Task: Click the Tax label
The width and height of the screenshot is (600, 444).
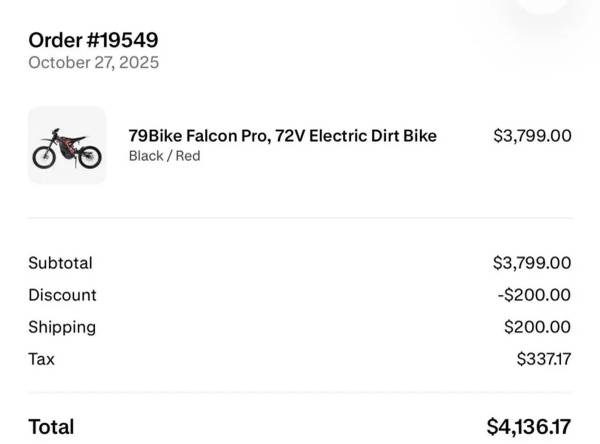Action: pyautogui.click(x=41, y=358)
